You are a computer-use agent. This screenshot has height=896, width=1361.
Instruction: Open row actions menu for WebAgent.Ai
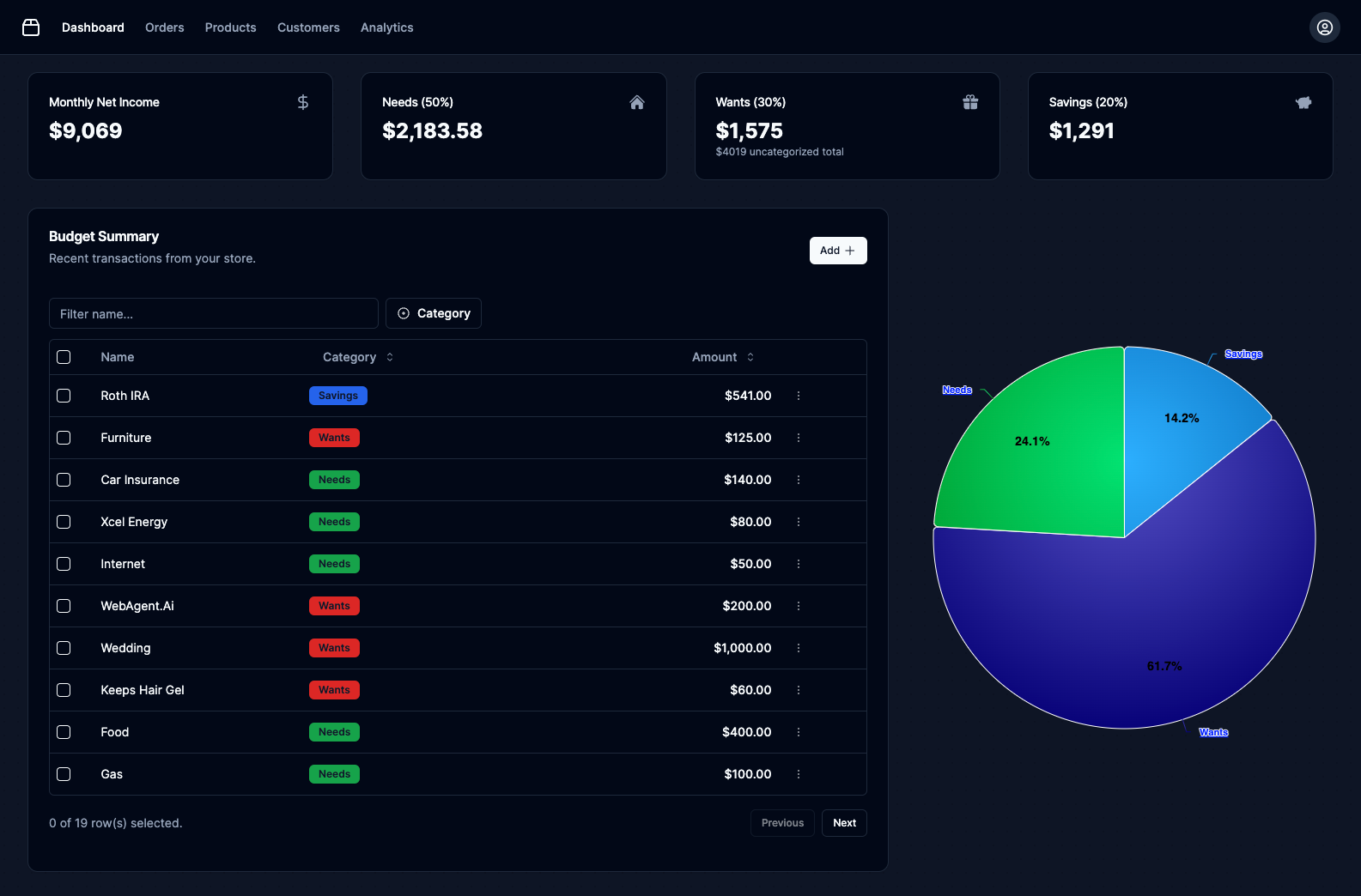click(799, 606)
